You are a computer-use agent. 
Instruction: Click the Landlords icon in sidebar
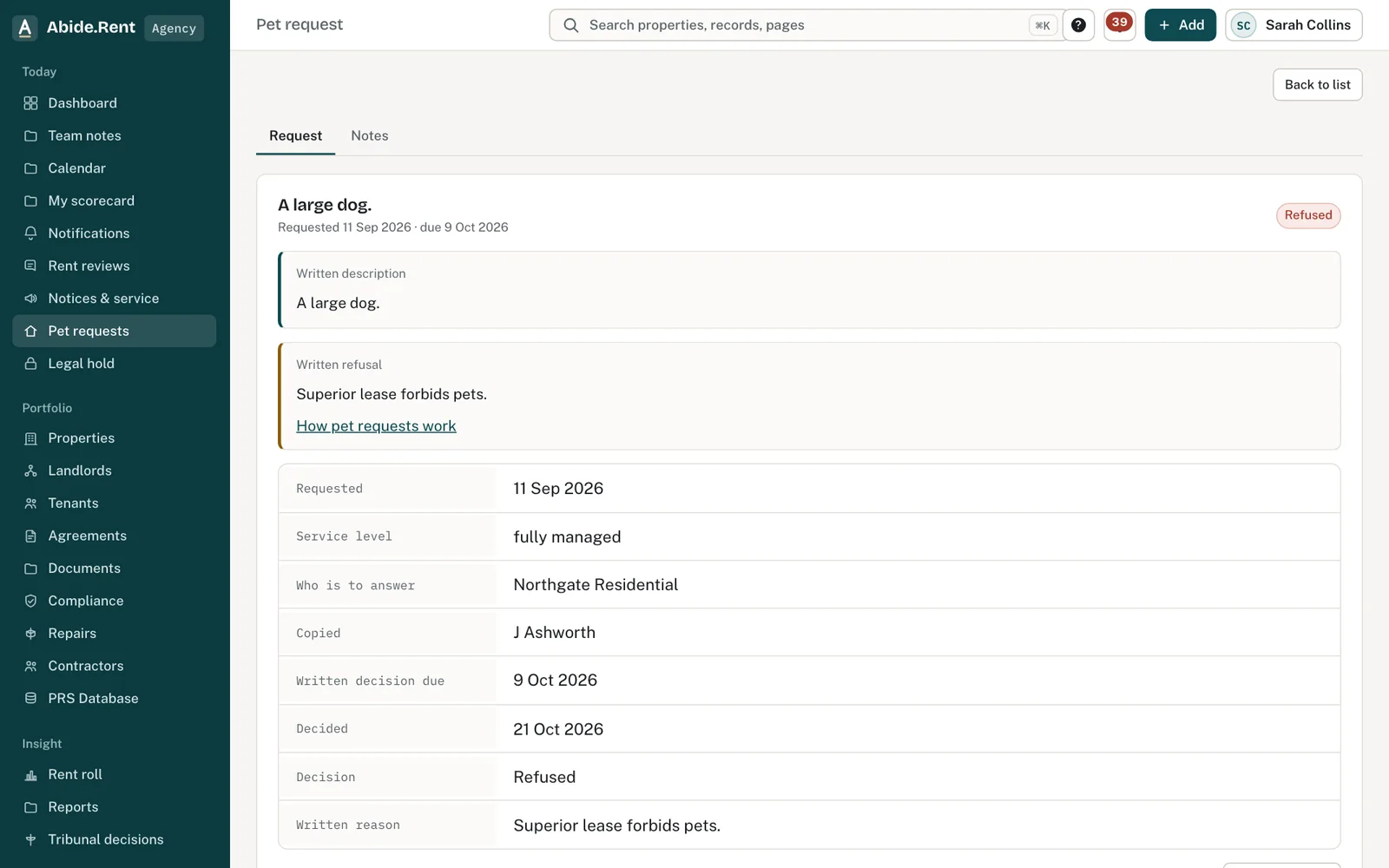[30, 470]
